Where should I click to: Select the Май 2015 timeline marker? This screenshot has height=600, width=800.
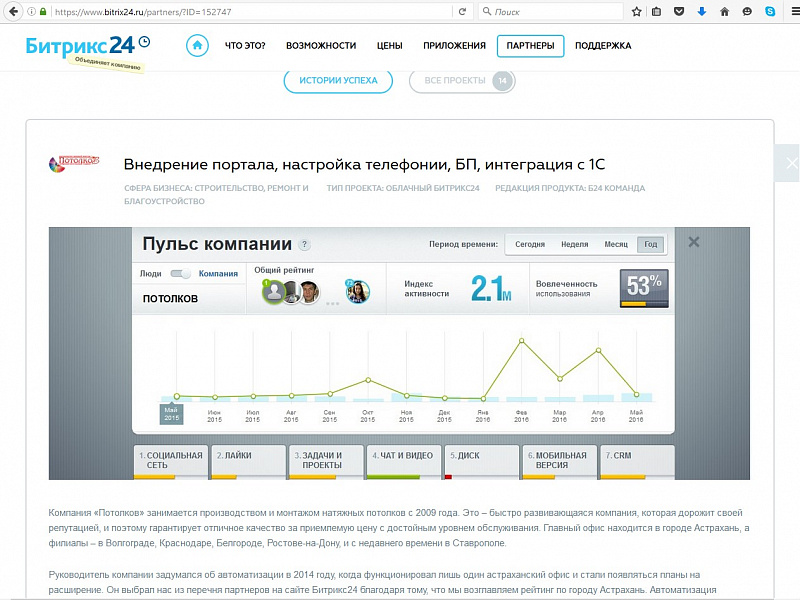[x=171, y=414]
